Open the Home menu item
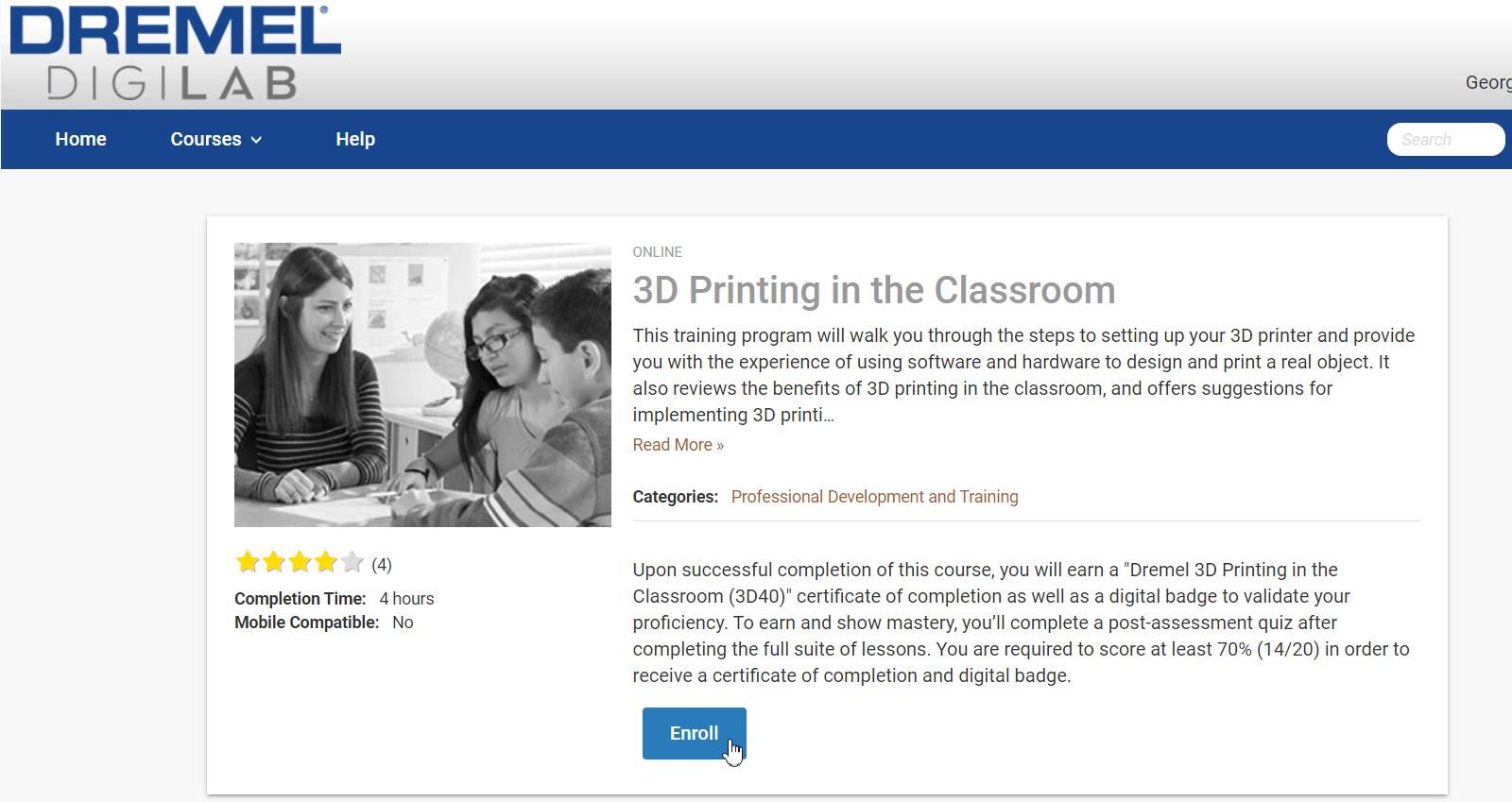1512x802 pixels. coord(80,139)
